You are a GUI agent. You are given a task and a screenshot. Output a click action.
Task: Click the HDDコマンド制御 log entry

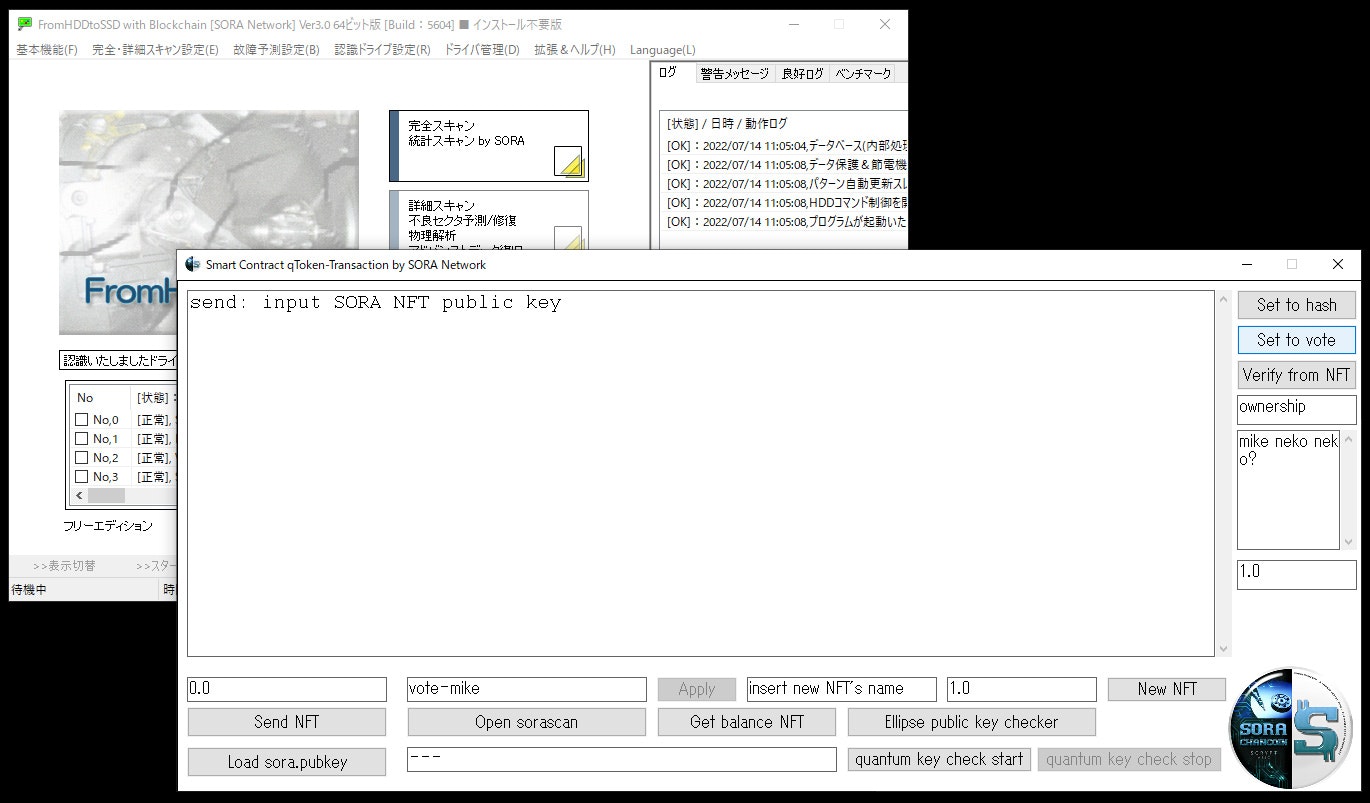point(787,203)
